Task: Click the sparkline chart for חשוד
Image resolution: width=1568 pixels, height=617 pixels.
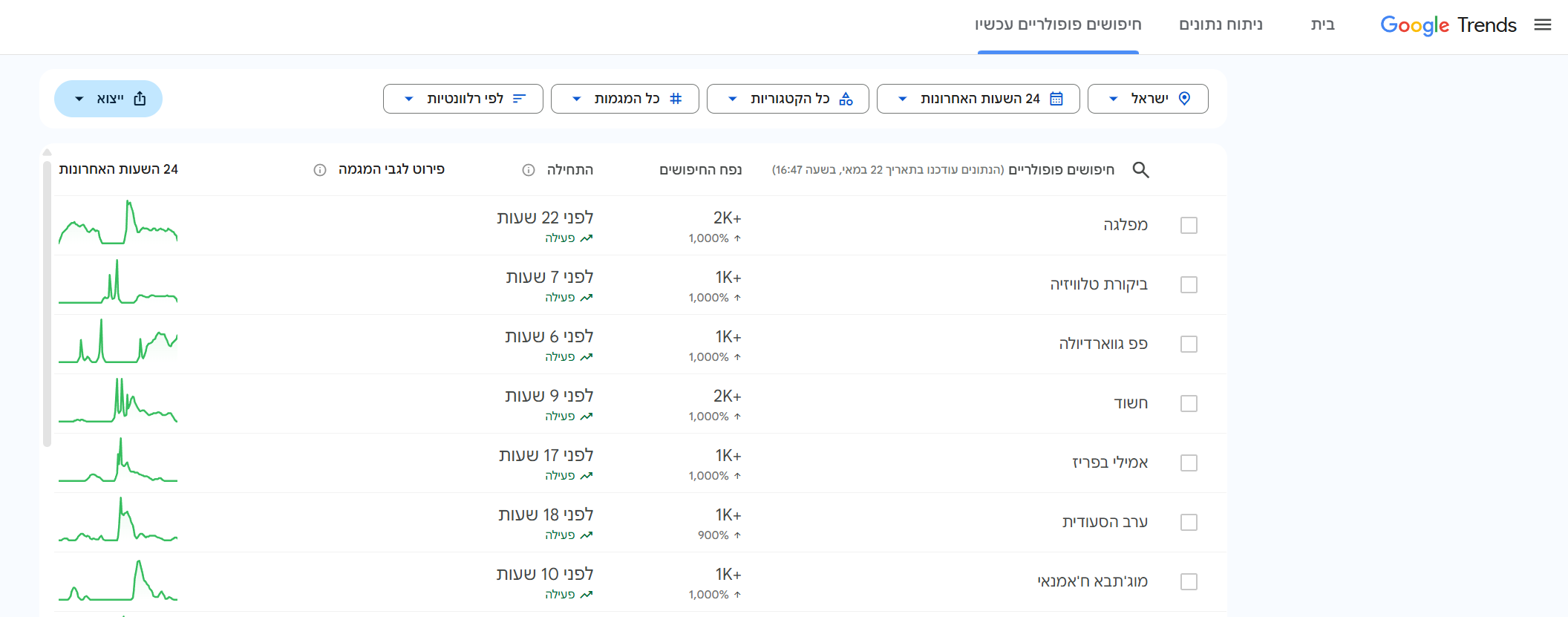Action: (118, 400)
